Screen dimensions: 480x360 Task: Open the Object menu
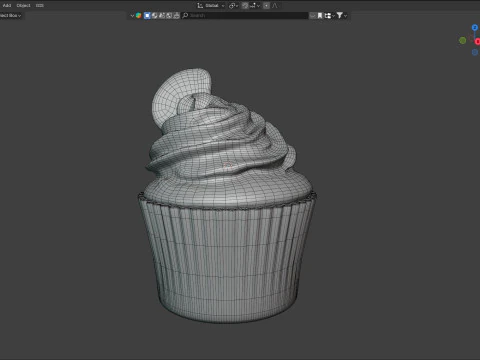point(23,5)
